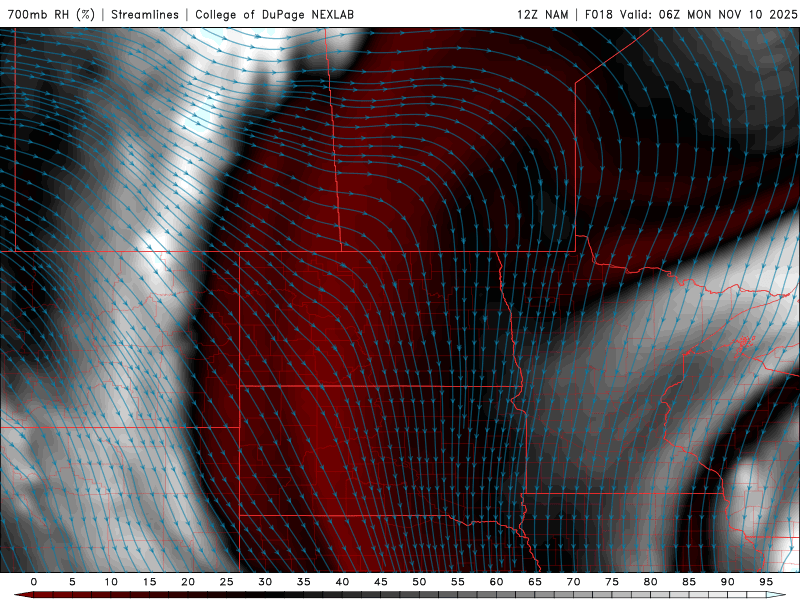The height and width of the screenshot is (600, 800).
Task: Click the colorbar label '70'
Action: [573, 582]
